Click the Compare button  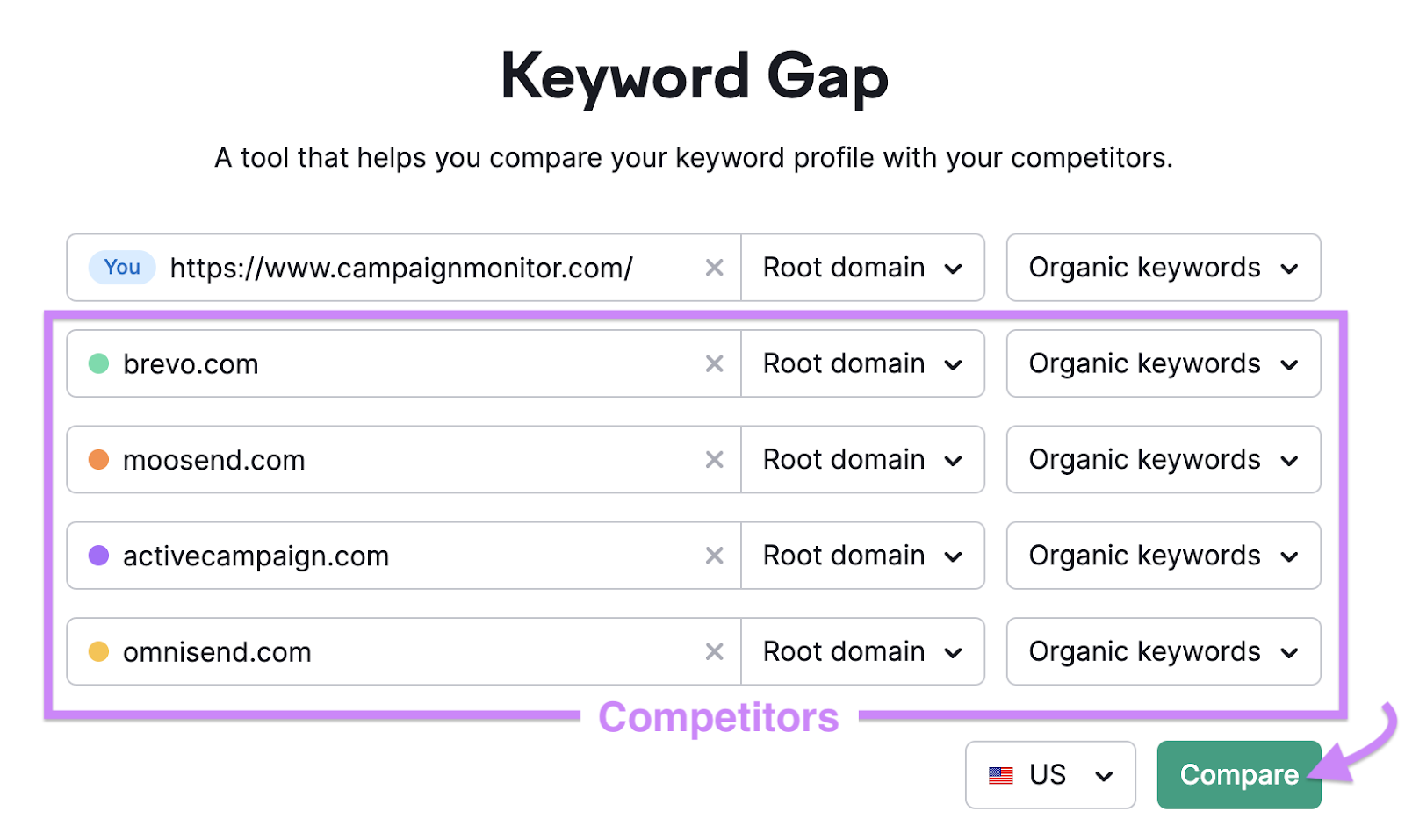[x=1238, y=774]
